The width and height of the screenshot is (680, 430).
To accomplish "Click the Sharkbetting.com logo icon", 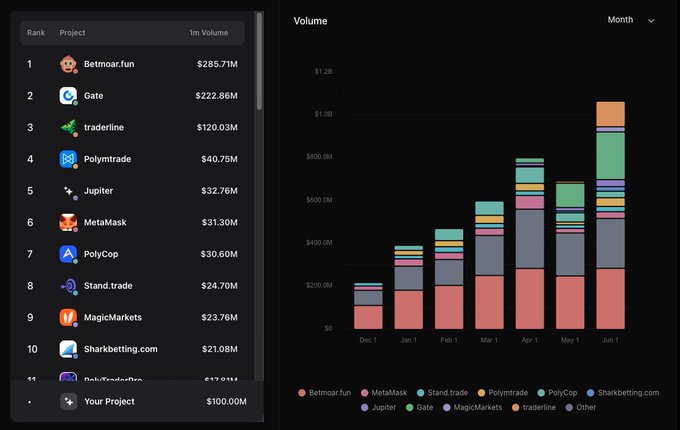I will click(68, 349).
